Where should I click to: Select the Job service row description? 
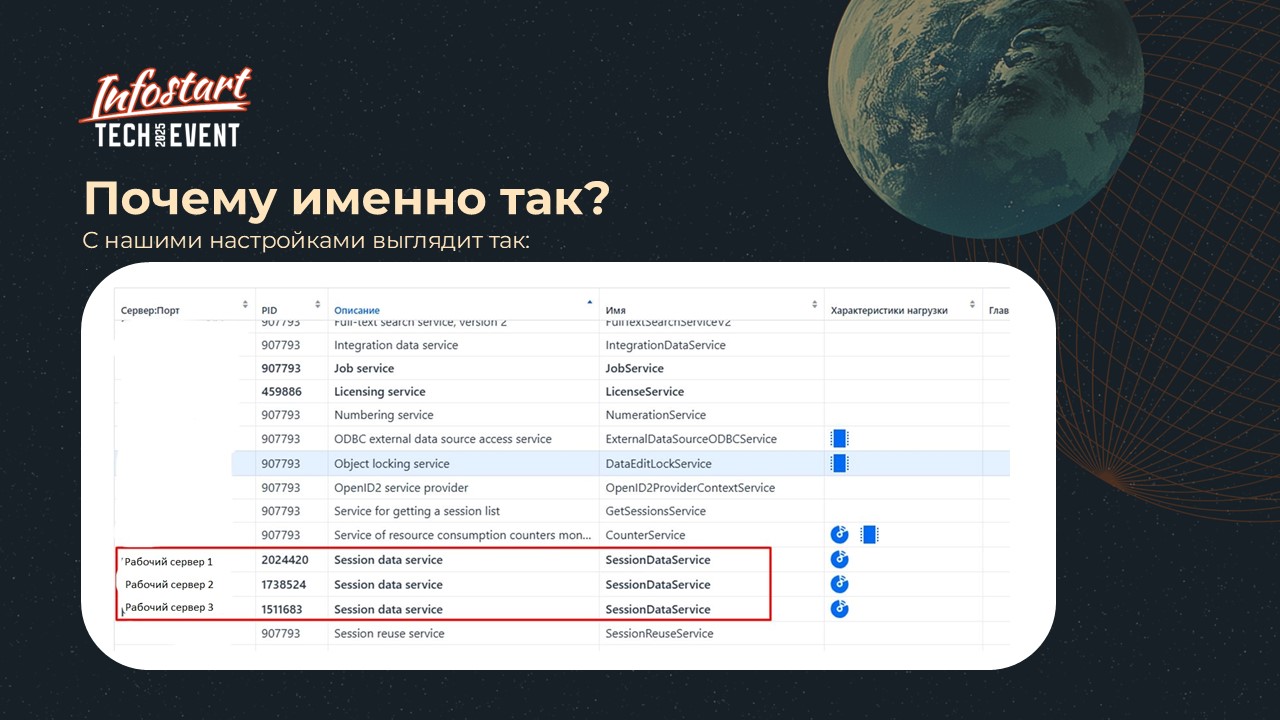point(364,368)
